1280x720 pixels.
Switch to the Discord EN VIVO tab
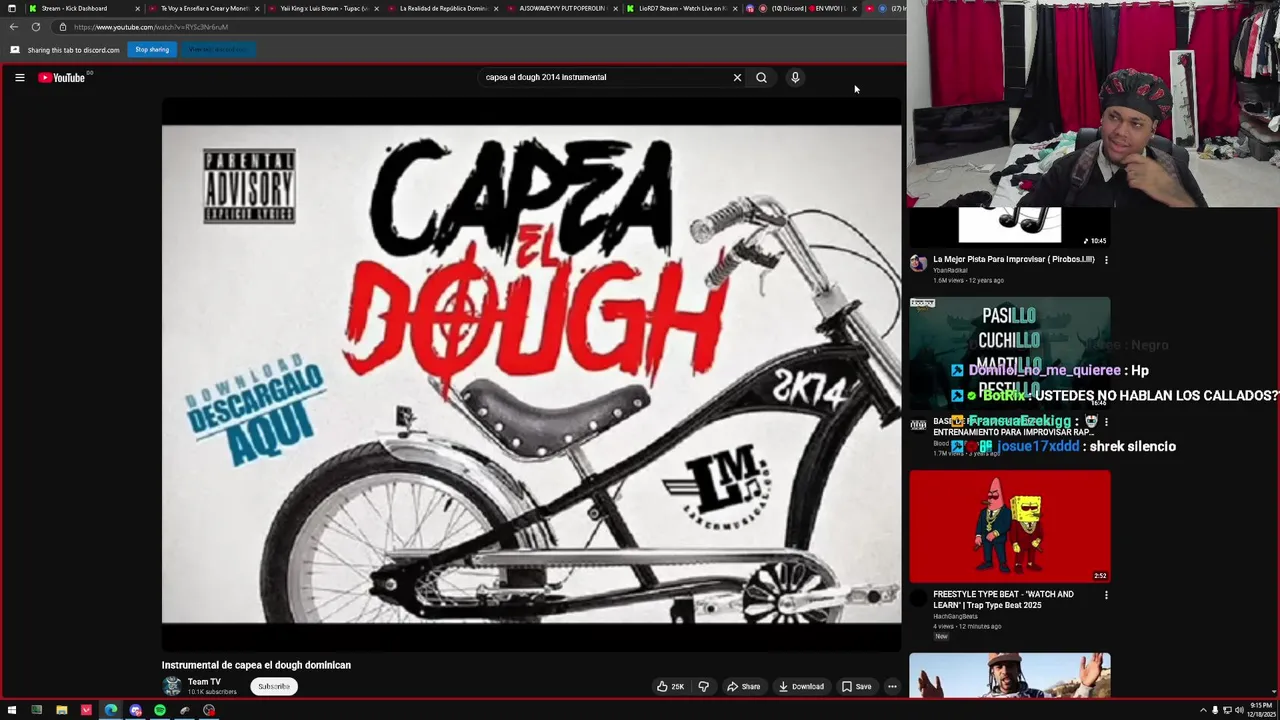coord(802,8)
